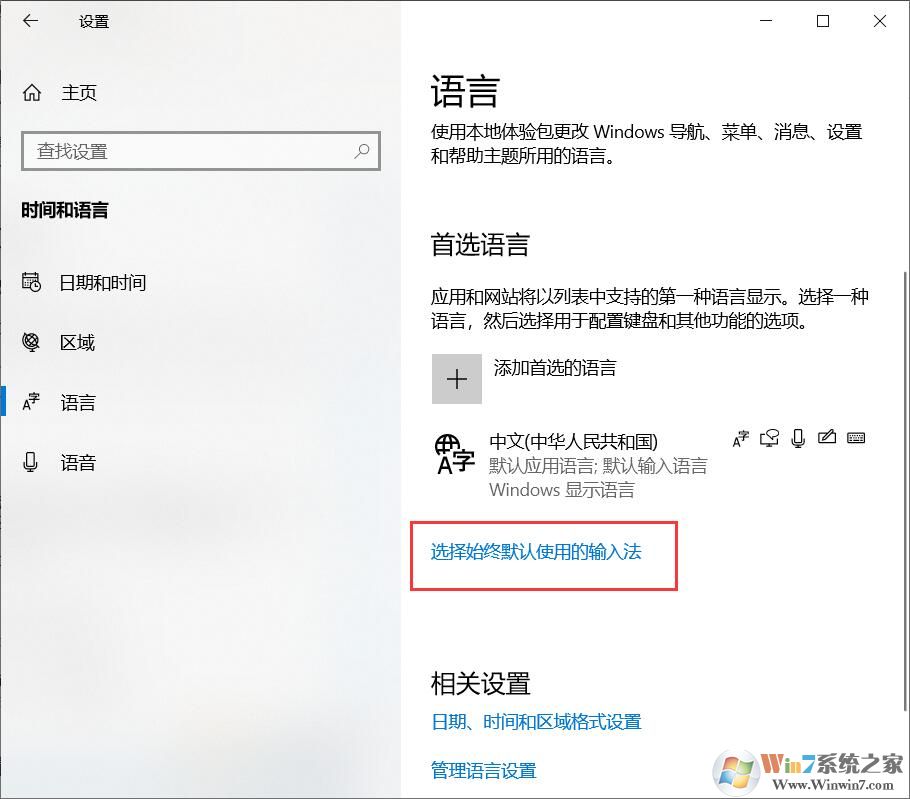This screenshot has width=910, height=799.
Task: Click the speech recognition microphone icon for Chinese
Action: tap(797, 437)
